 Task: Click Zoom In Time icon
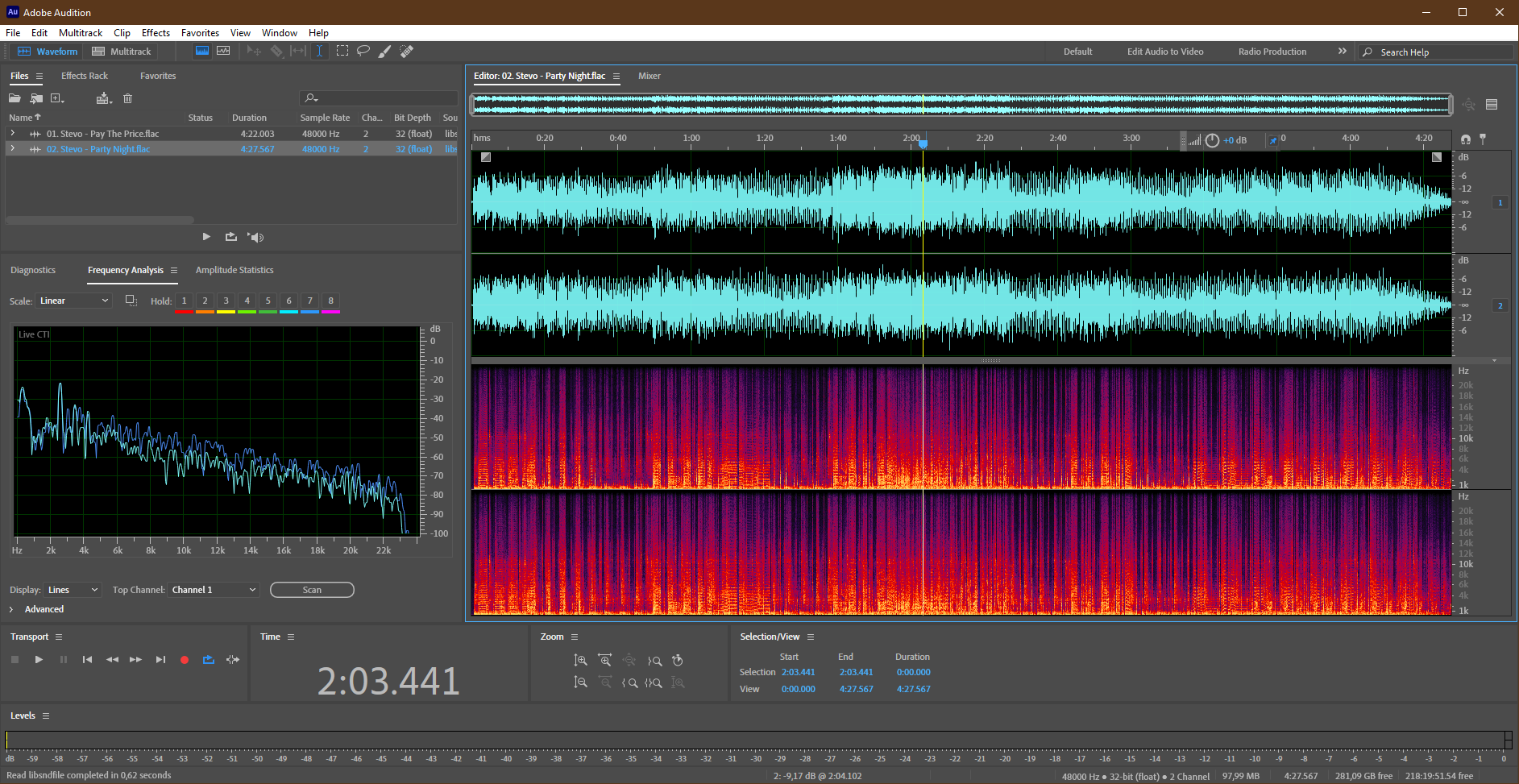coord(605,660)
